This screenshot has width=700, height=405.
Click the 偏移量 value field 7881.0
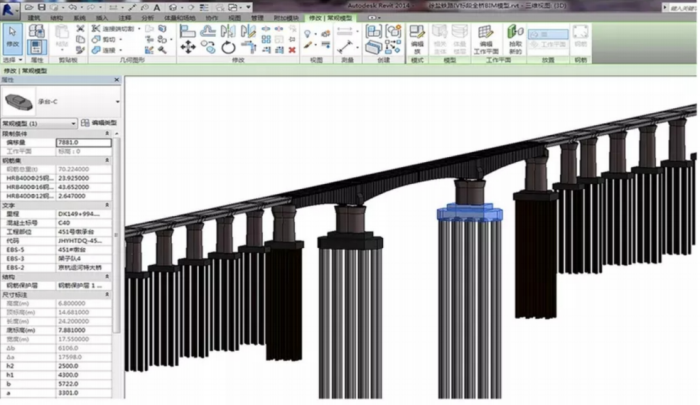point(83,142)
